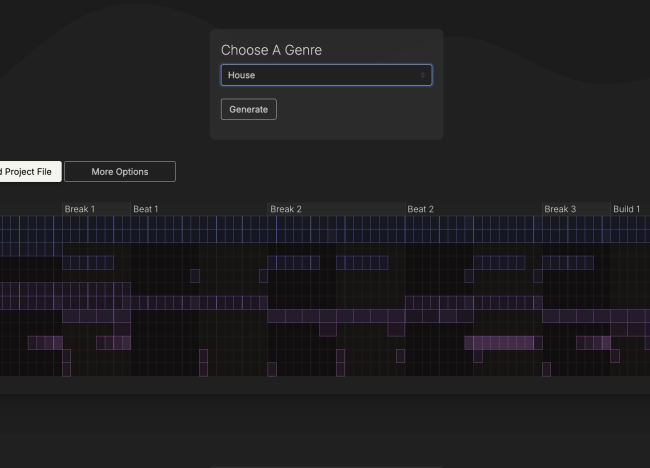Select the Beat 1 section label

pyautogui.click(x=146, y=209)
